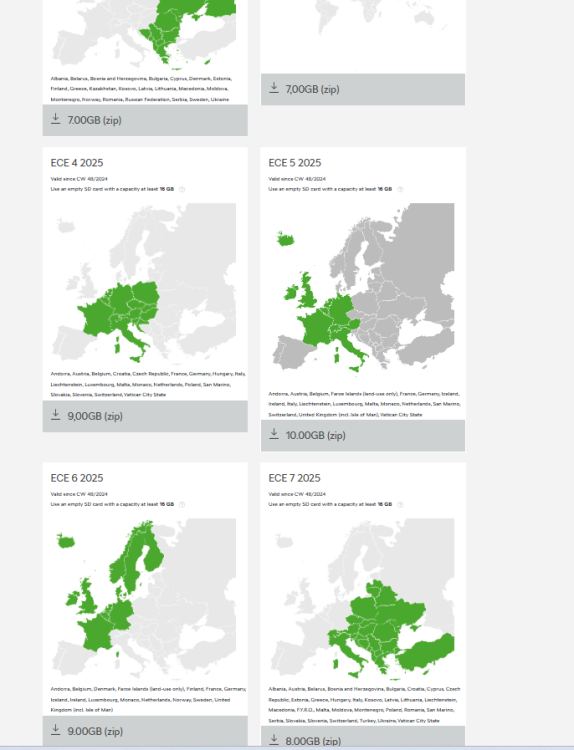Open SD card help icon in ECE 4
This screenshot has height=750, width=574.
(182, 189)
